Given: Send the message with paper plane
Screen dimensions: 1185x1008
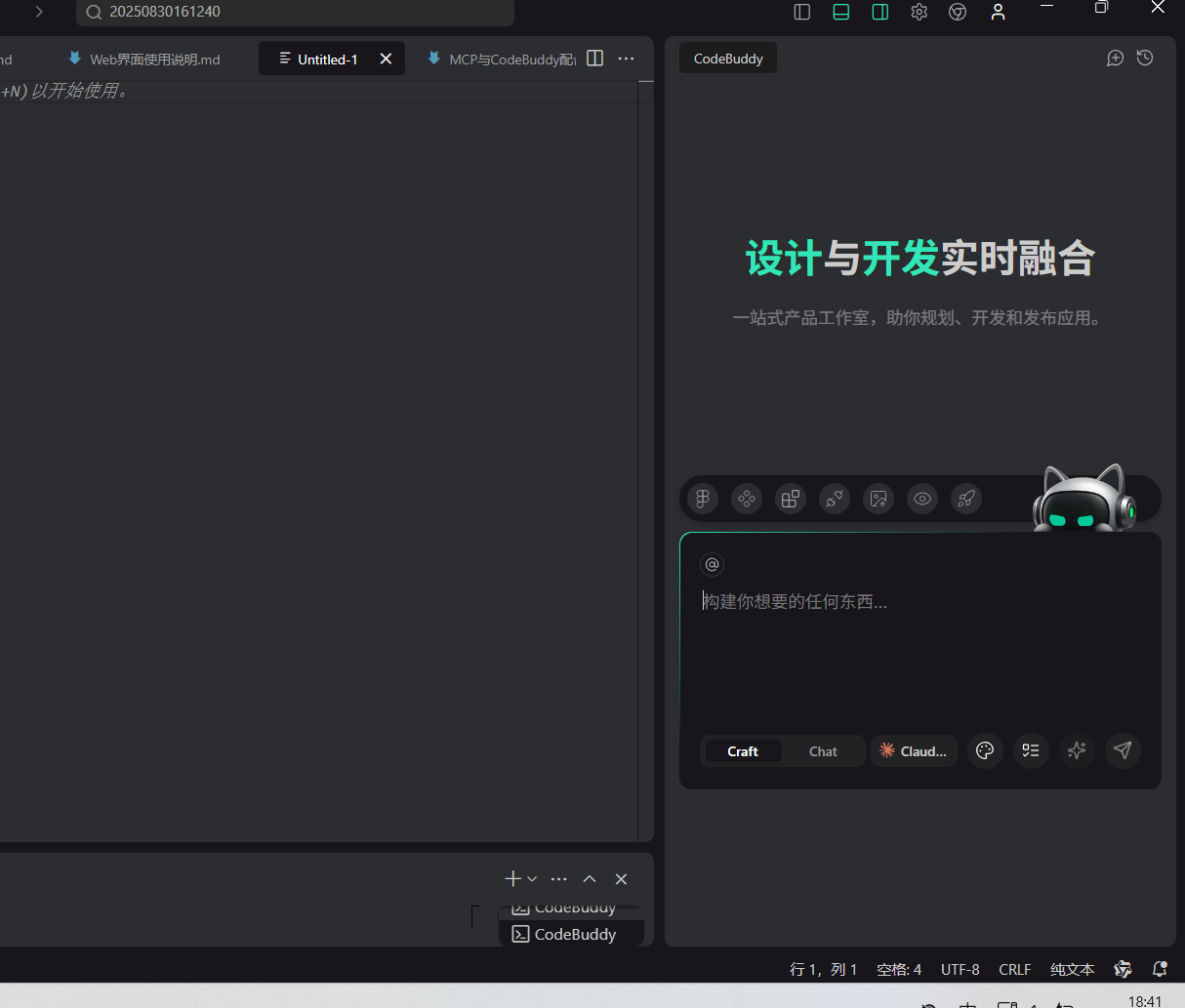Looking at the screenshot, I should (x=1123, y=750).
